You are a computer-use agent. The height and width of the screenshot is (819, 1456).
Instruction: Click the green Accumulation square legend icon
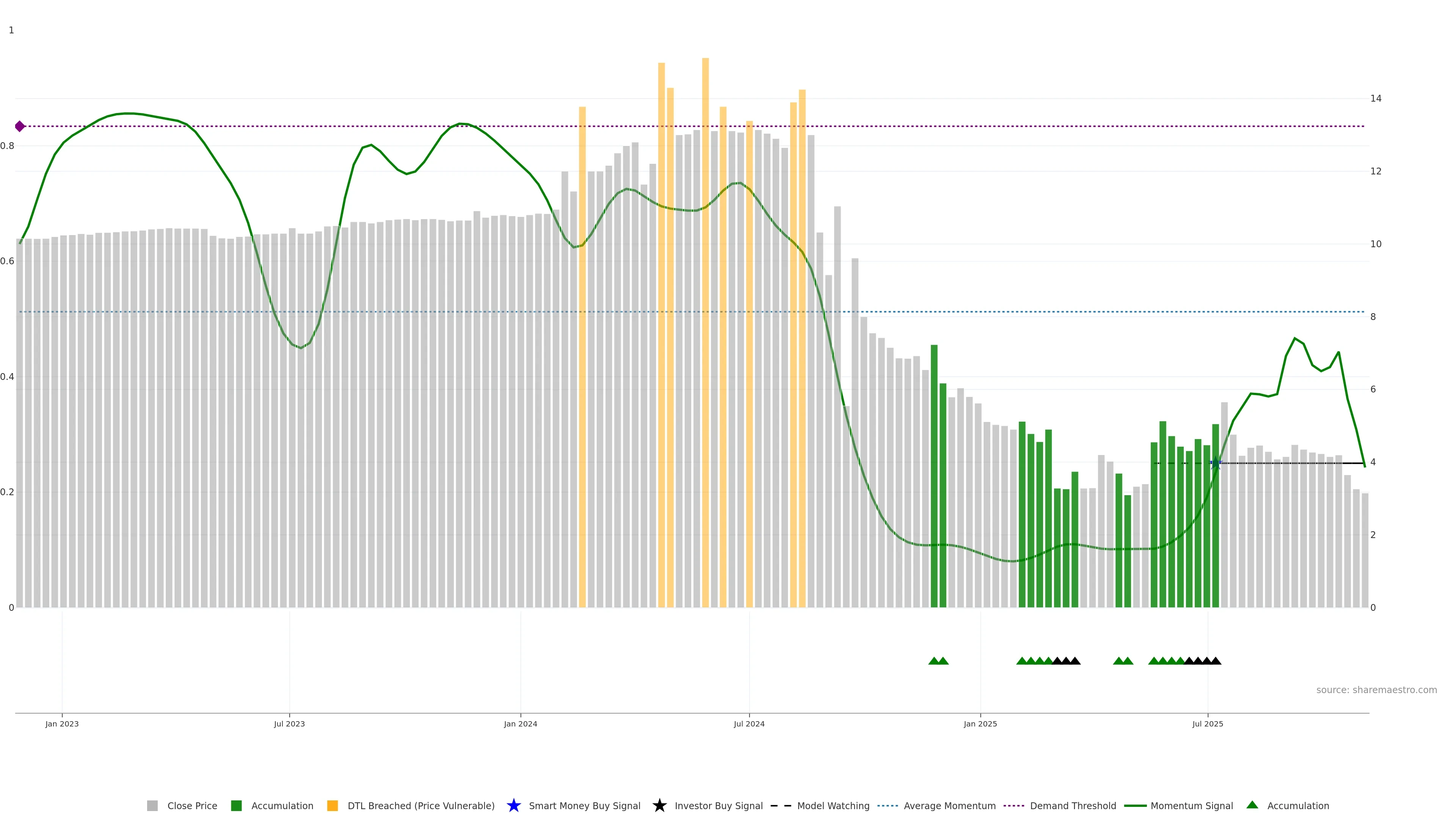(x=236, y=805)
